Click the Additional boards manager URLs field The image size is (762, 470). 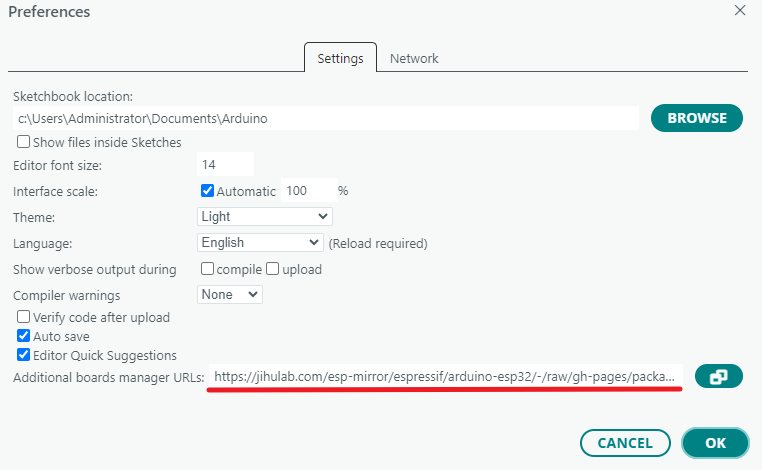point(446,376)
